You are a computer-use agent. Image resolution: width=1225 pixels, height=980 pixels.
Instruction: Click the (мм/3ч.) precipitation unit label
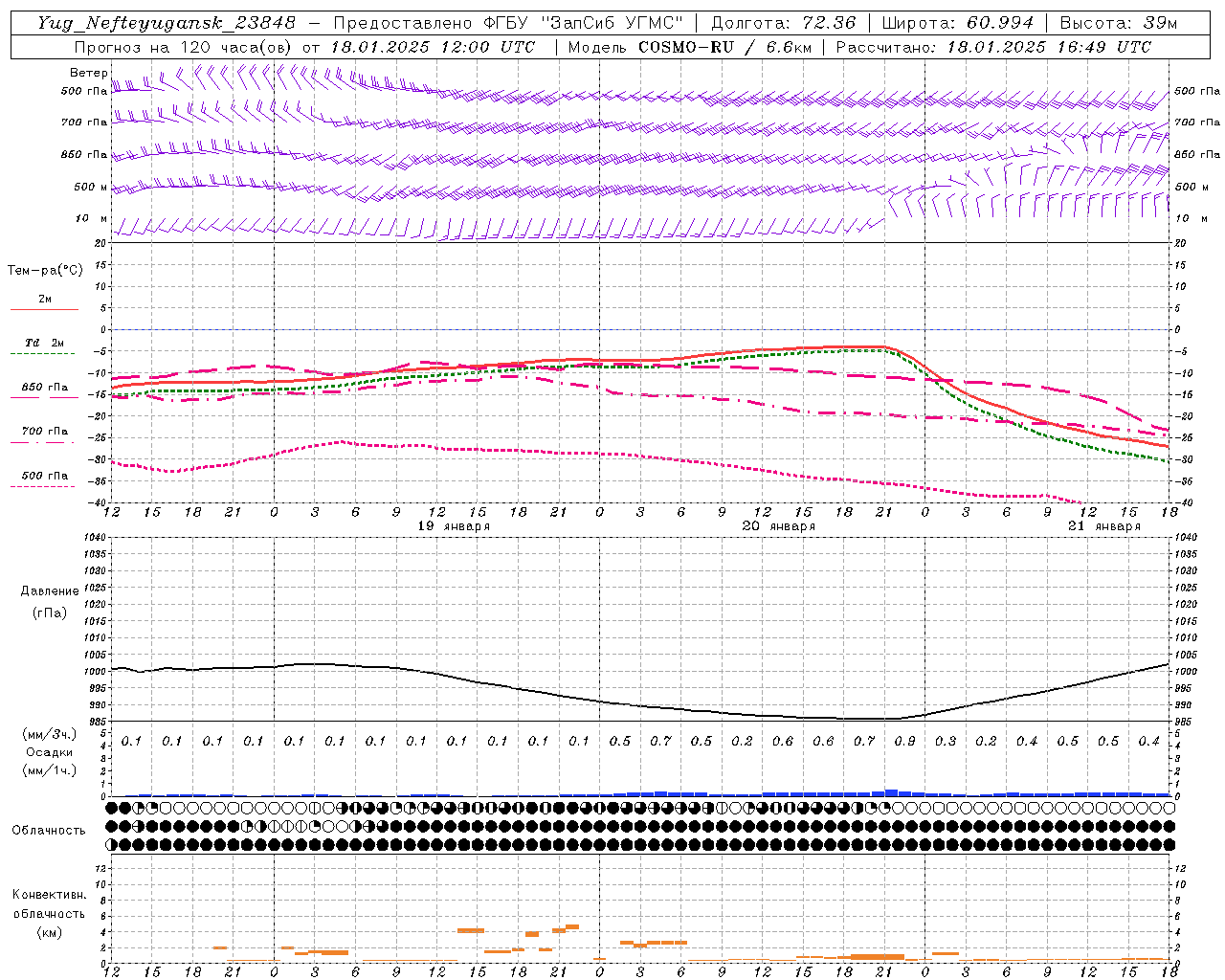[x=50, y=734]
